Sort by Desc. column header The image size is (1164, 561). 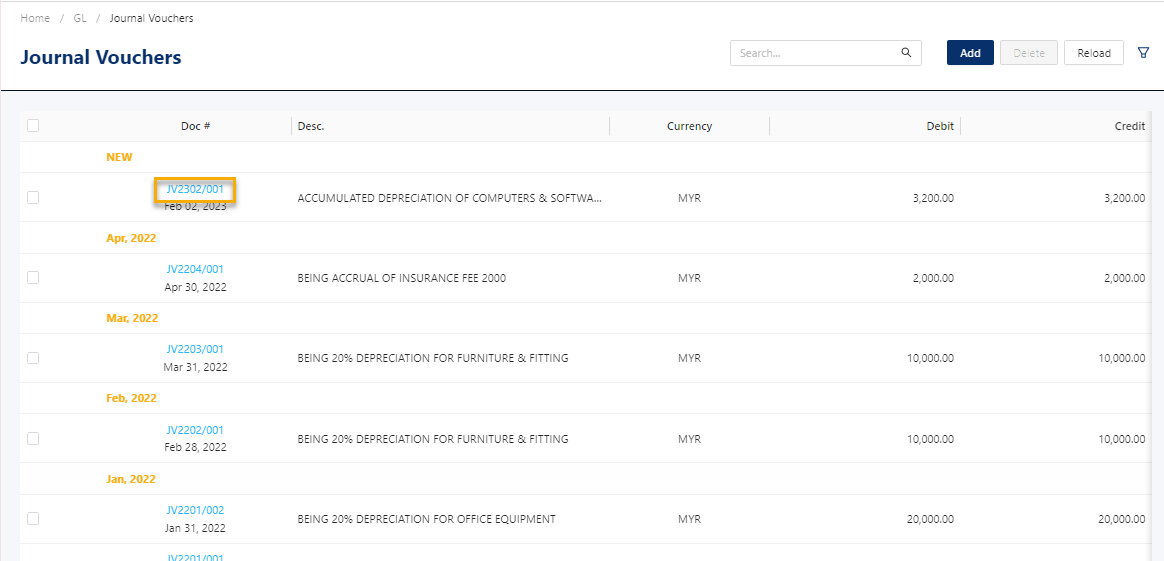[311, 126]
